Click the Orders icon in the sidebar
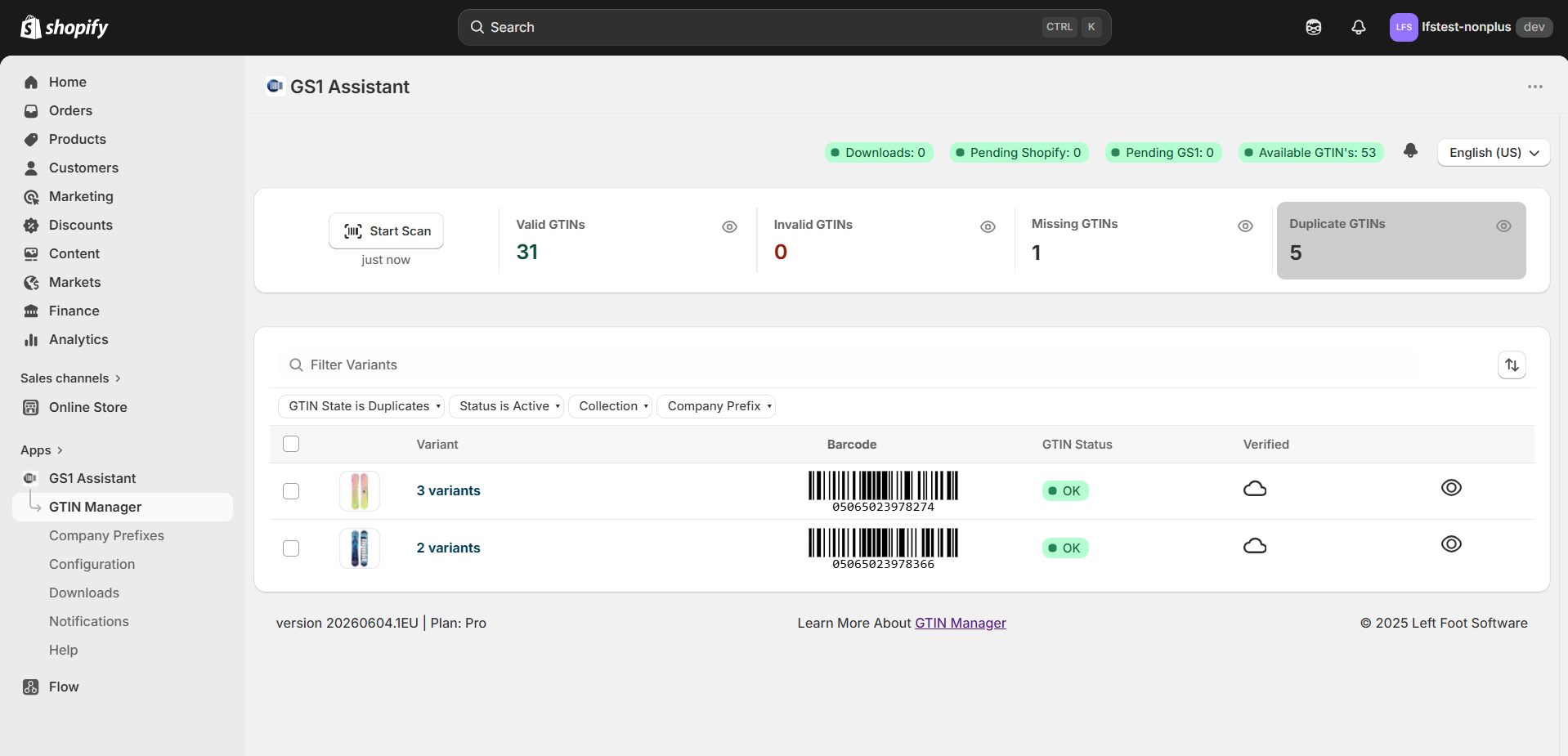This screenshot has width=1568, height=756. click(31, 110)
